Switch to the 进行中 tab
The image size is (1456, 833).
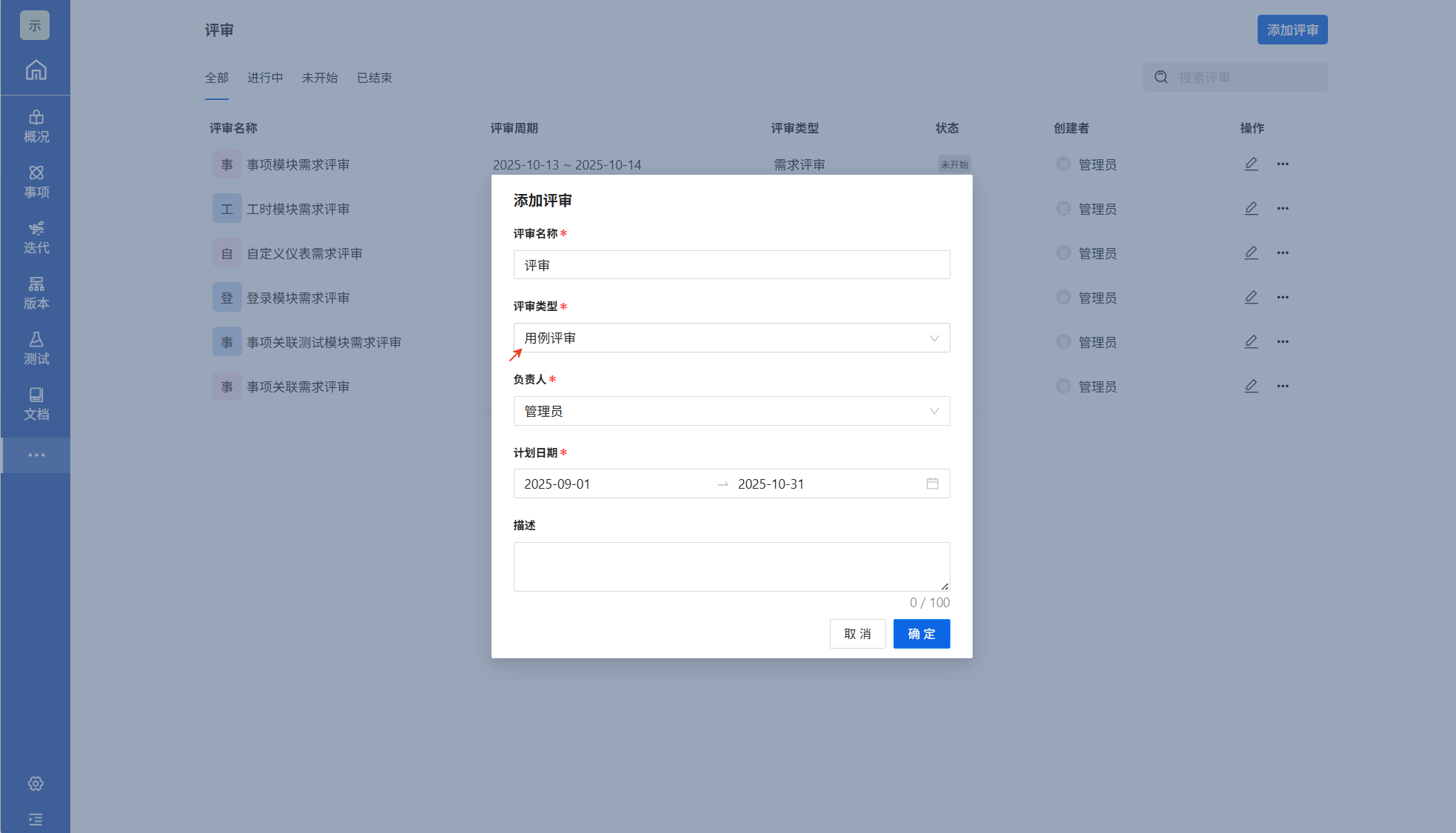coord(265,78)
